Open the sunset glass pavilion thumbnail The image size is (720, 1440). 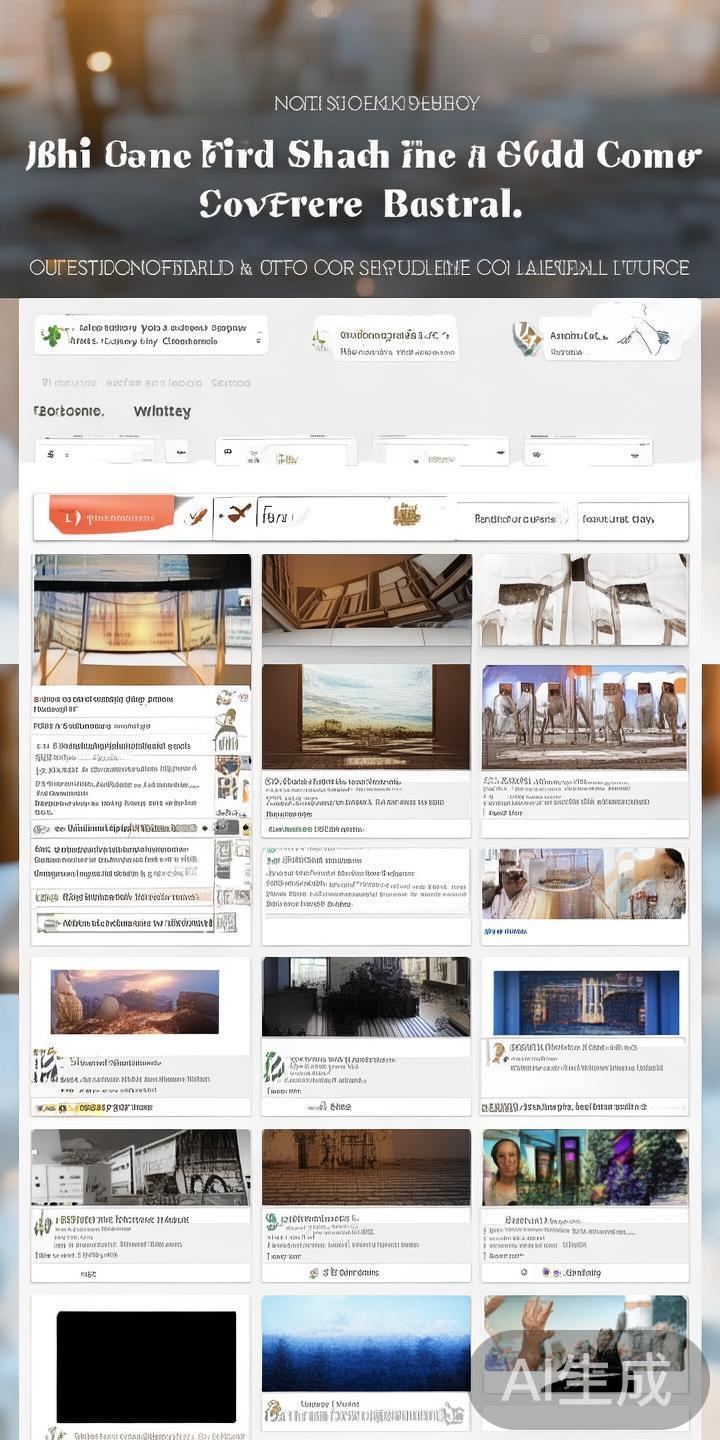(141, 620)
